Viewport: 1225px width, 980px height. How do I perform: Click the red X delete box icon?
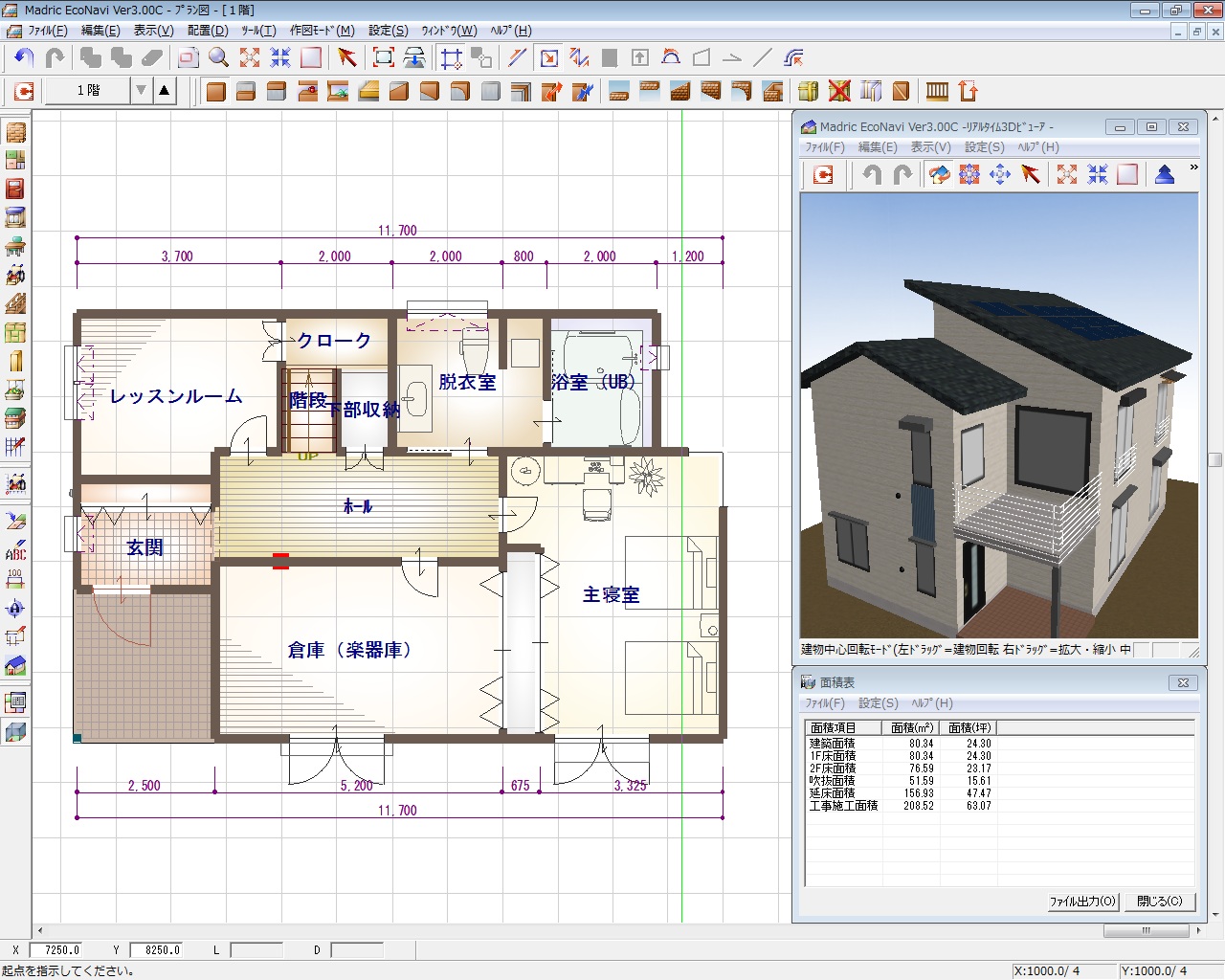(839, 92)
